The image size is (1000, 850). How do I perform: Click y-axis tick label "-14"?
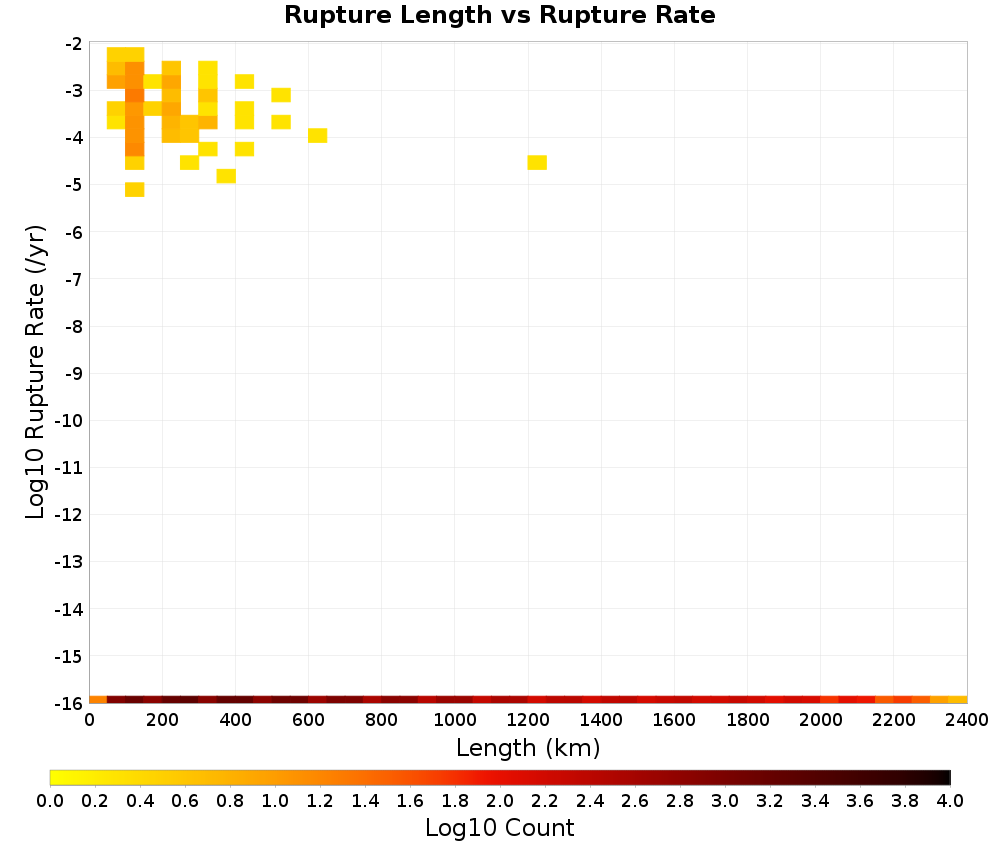coord(68,609)
